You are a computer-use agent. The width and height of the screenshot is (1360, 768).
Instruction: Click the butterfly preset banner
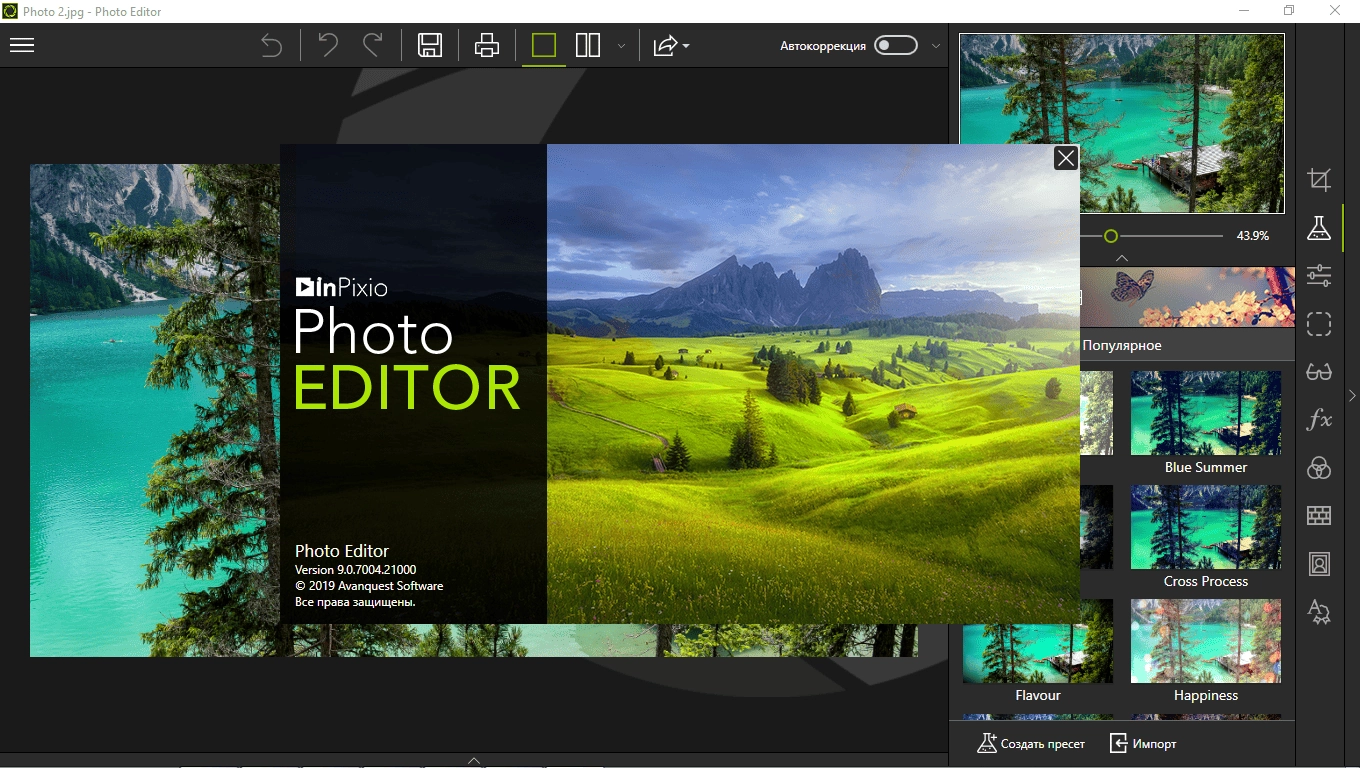point(1187,297)
